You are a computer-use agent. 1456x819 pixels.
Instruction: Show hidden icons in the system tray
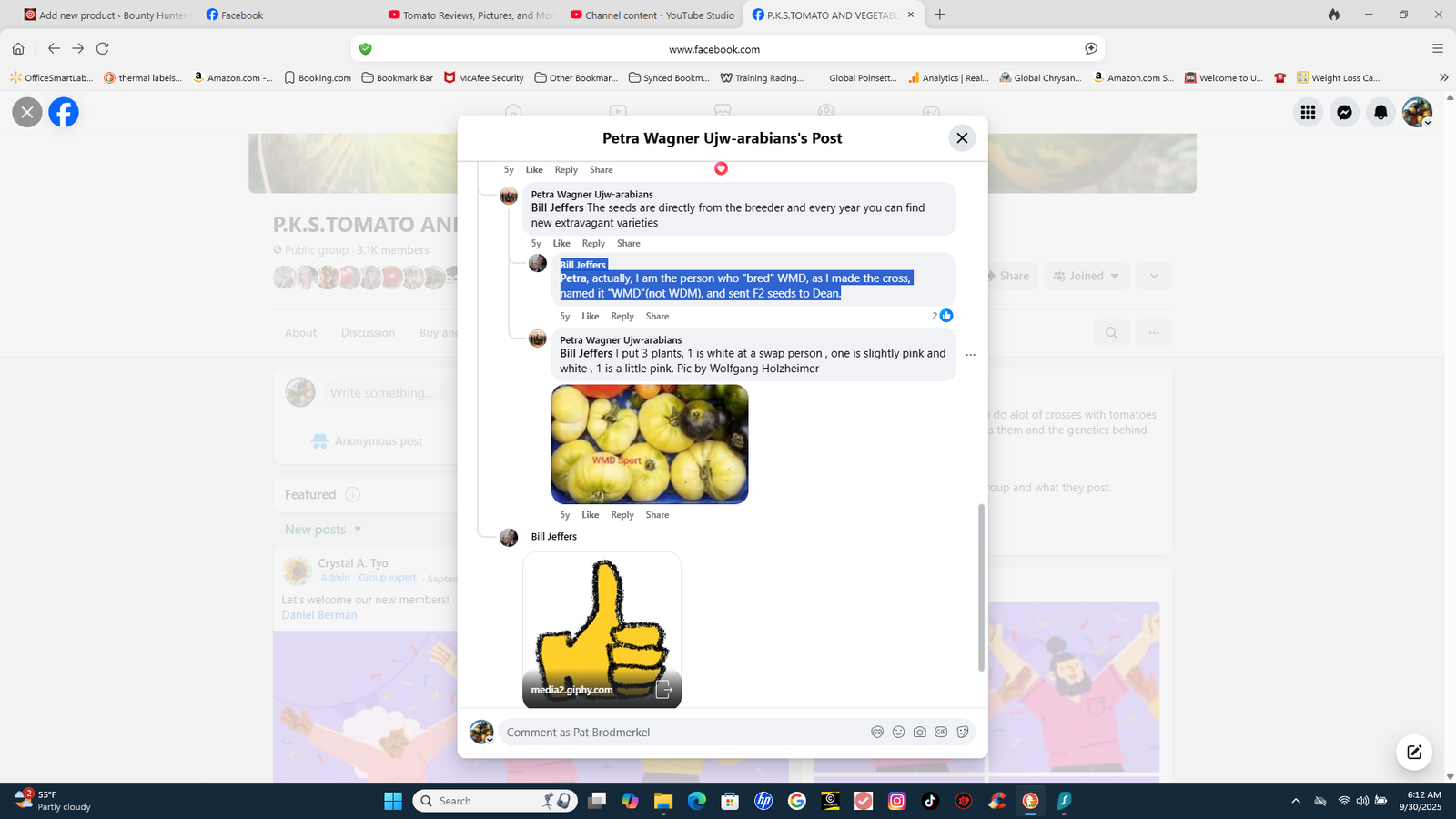(1295, 801)
